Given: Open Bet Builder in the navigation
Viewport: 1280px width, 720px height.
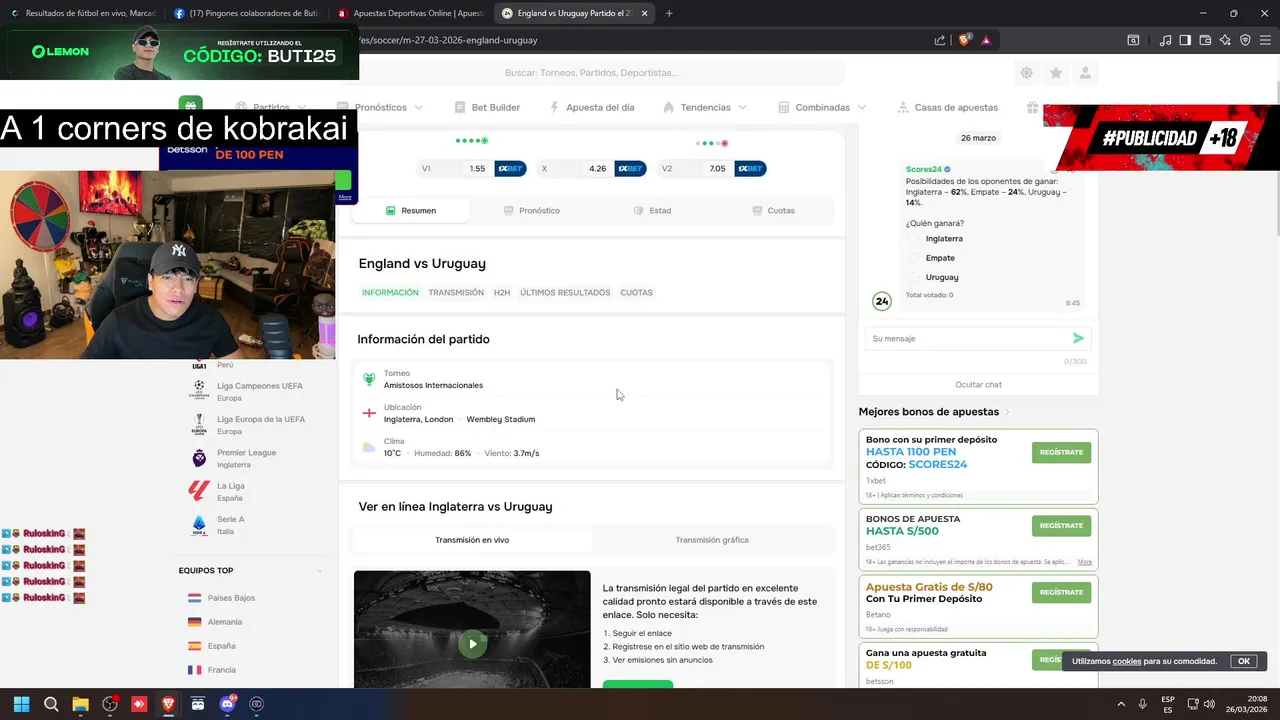Looking at the screenshot, I should coord(487,107).
